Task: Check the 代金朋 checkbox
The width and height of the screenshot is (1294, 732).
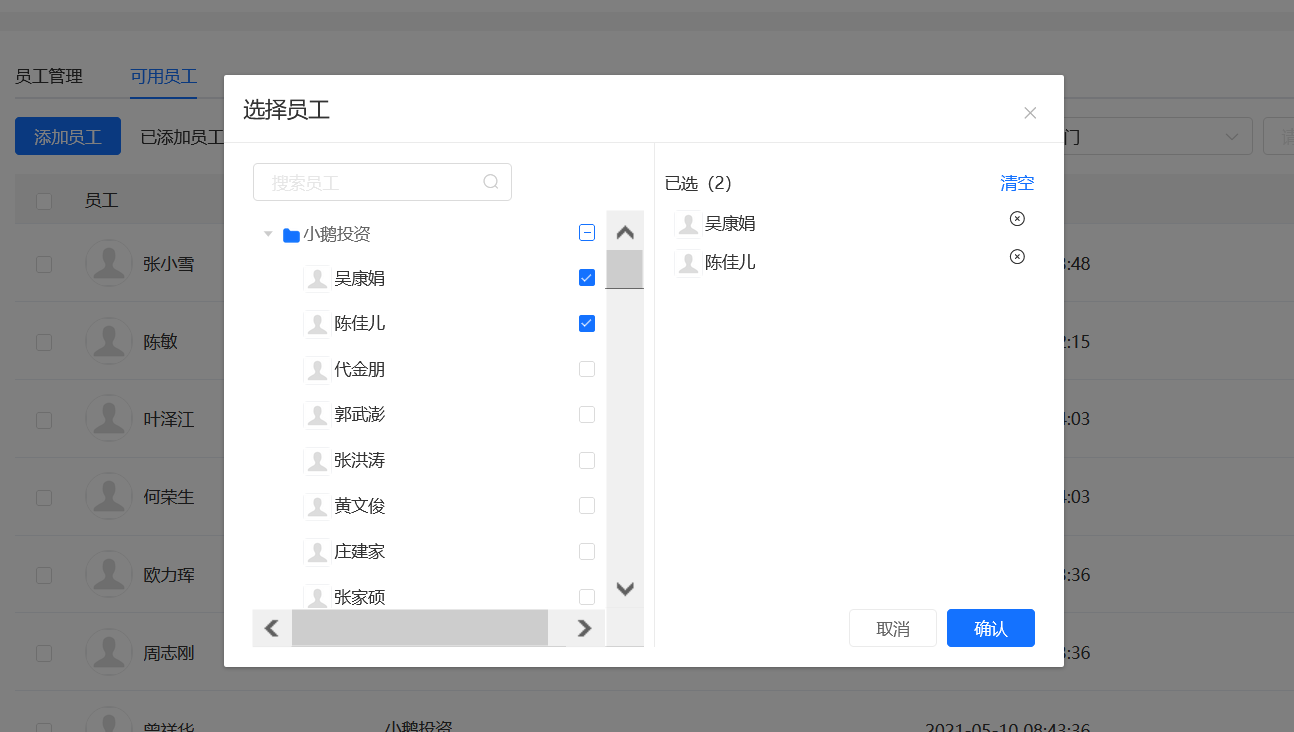Action: [587, 369]
